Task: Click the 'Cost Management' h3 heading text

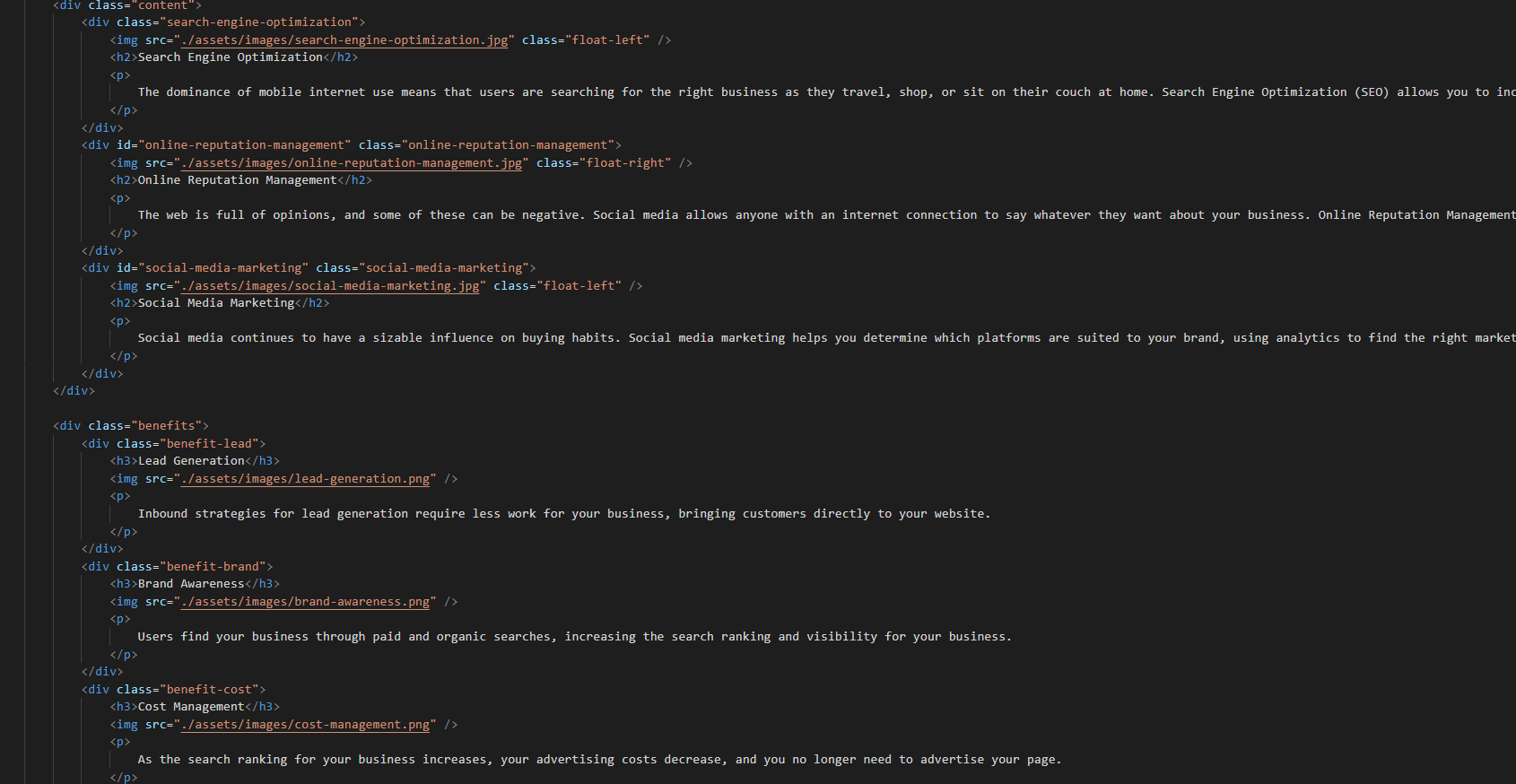Action: point(191,707)
